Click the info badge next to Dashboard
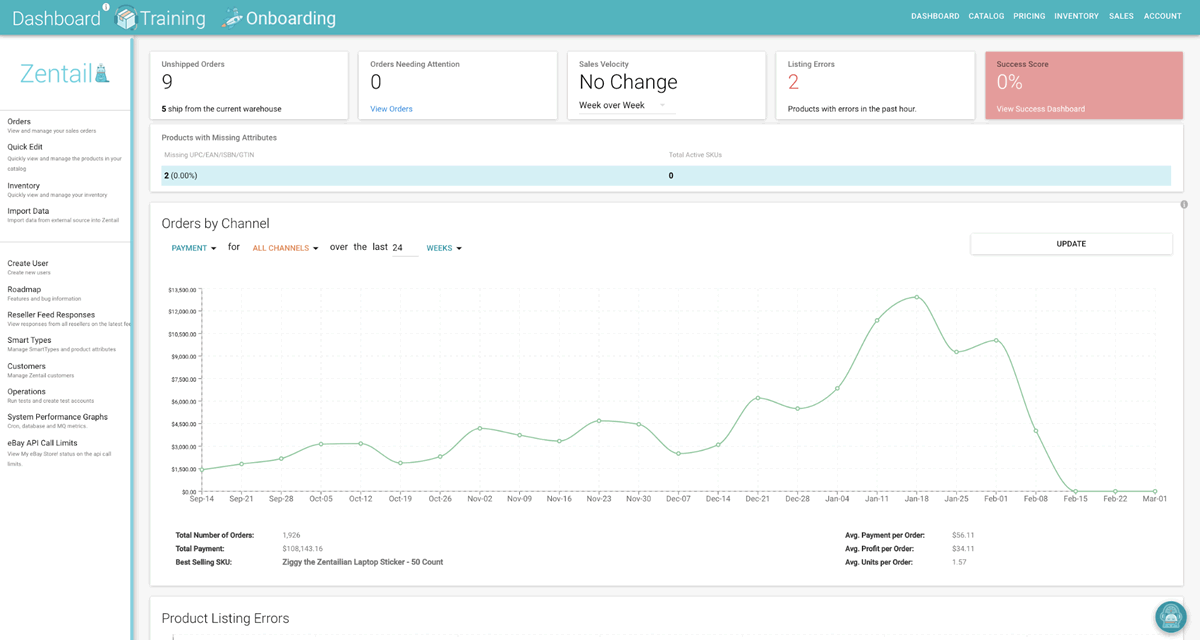The image size is (1200, 640). [106, 7]
